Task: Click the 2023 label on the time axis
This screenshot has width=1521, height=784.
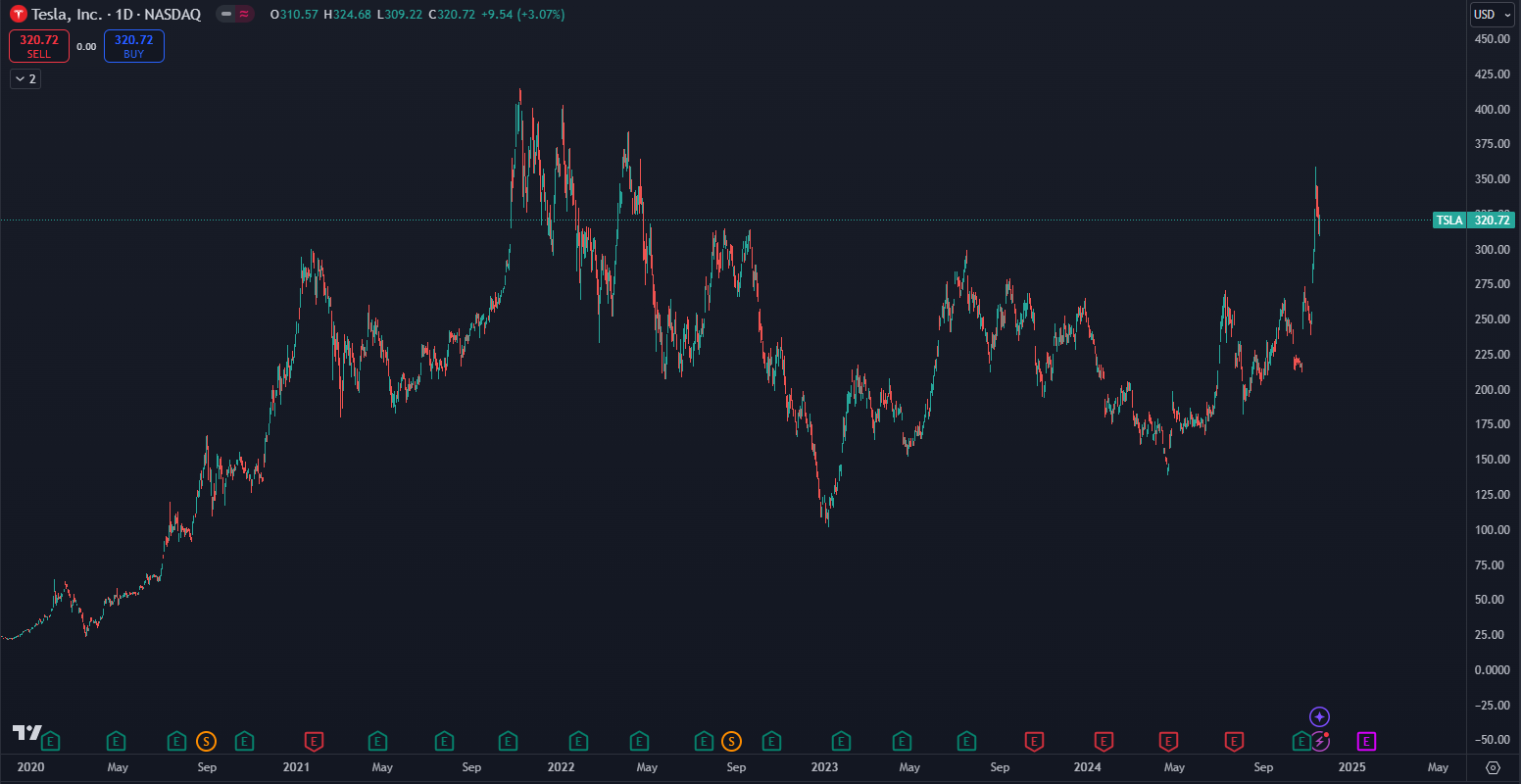Action: tap(824, 767)
